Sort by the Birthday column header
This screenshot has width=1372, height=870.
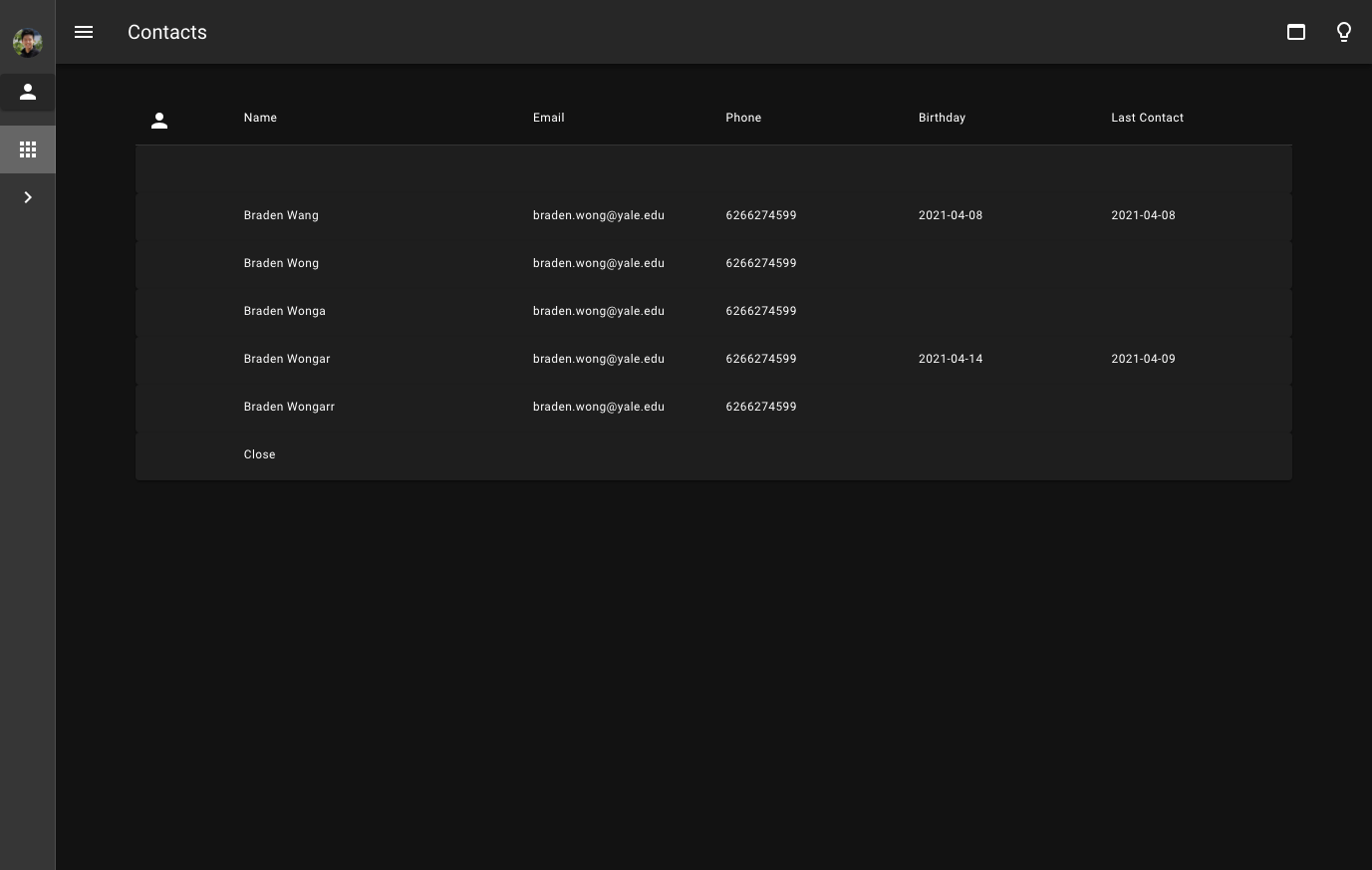[942, 118]
